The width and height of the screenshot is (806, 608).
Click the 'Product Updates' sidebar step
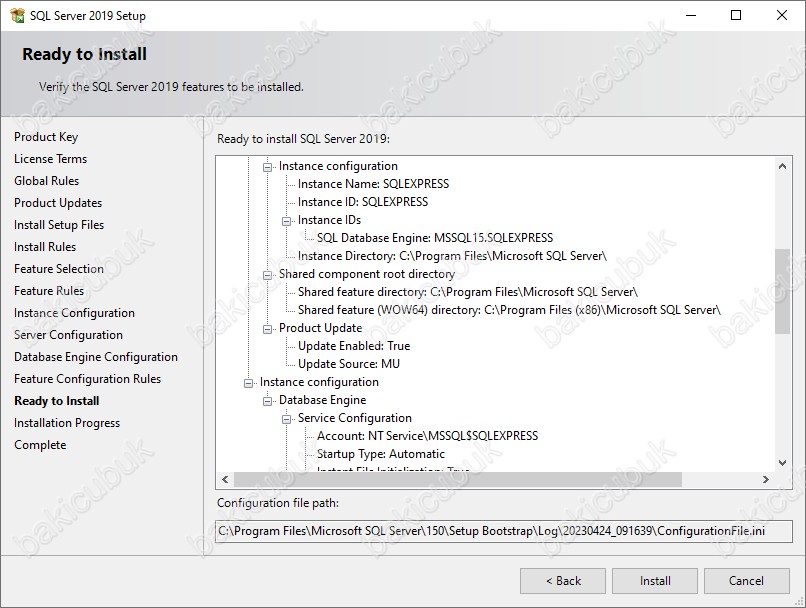pos(58,203)
